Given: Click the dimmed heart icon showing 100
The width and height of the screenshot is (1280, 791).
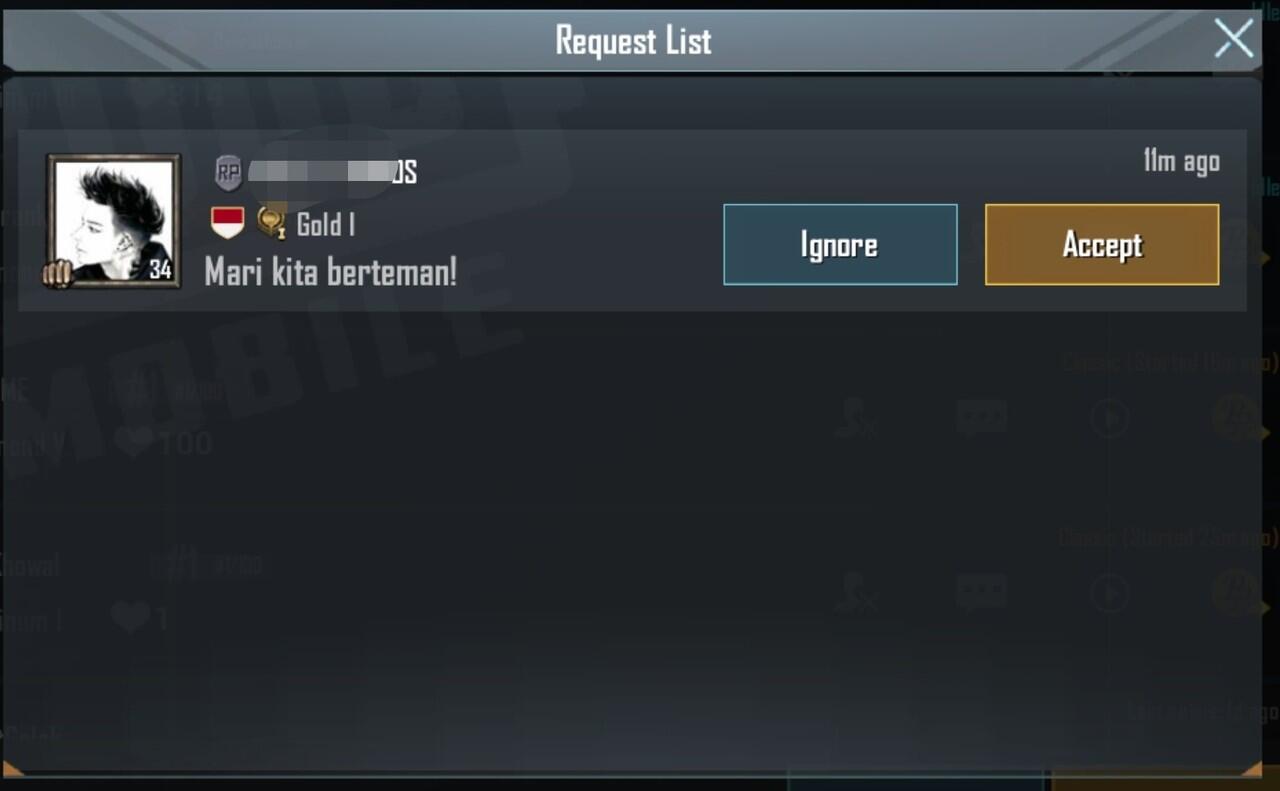Looking at the screenshot, I should 134,441.
